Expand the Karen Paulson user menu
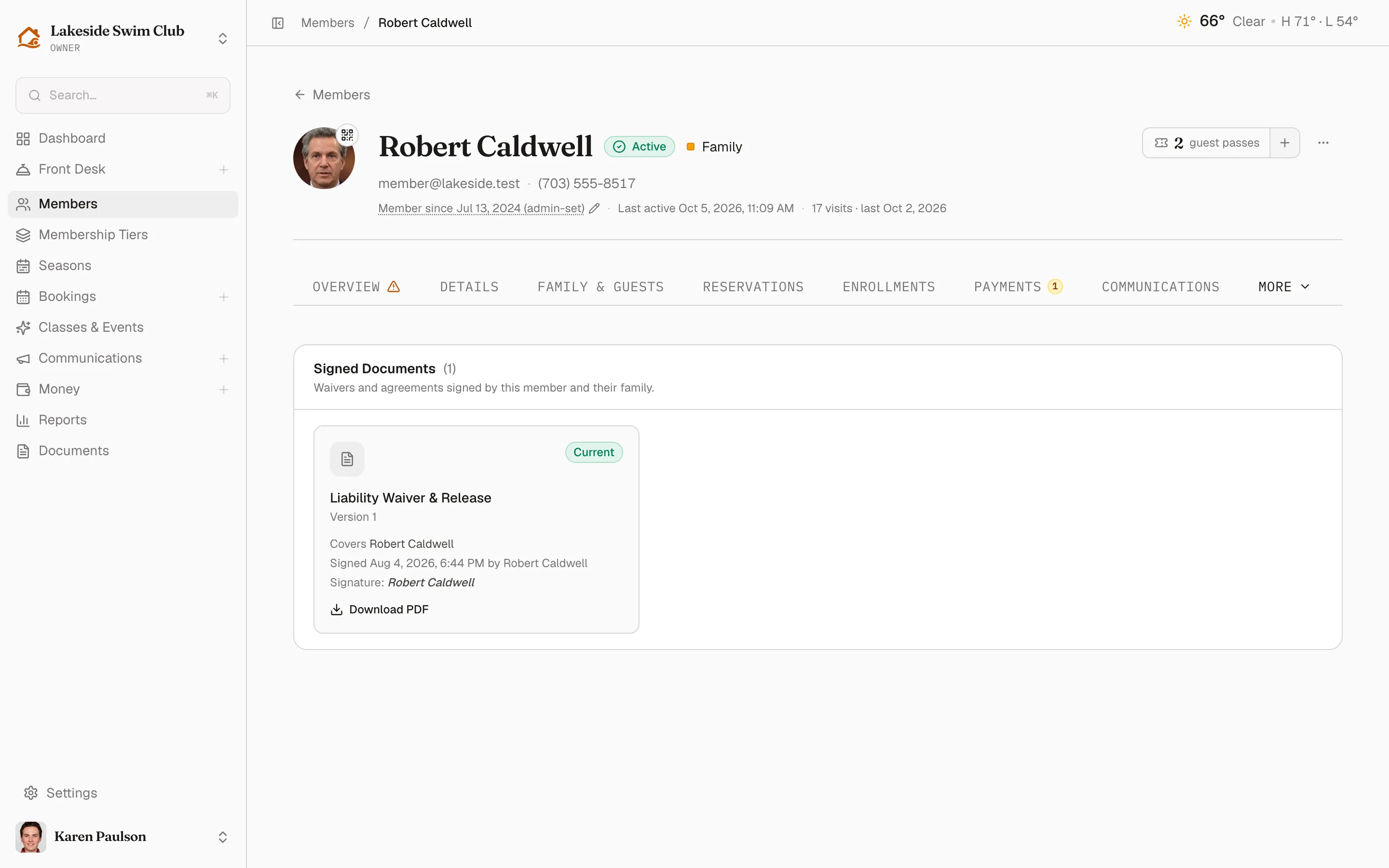Viewport: 1389px width, 868px height. click(223, 837)
